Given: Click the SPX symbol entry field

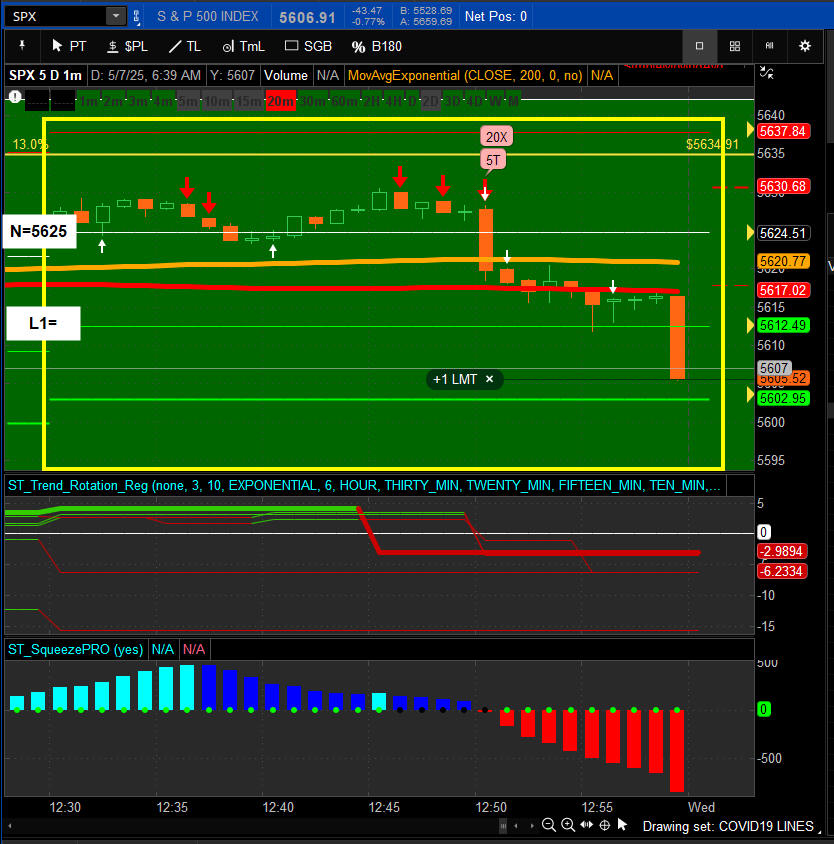Looking at the screenshot, I should (x=56, y=16).
